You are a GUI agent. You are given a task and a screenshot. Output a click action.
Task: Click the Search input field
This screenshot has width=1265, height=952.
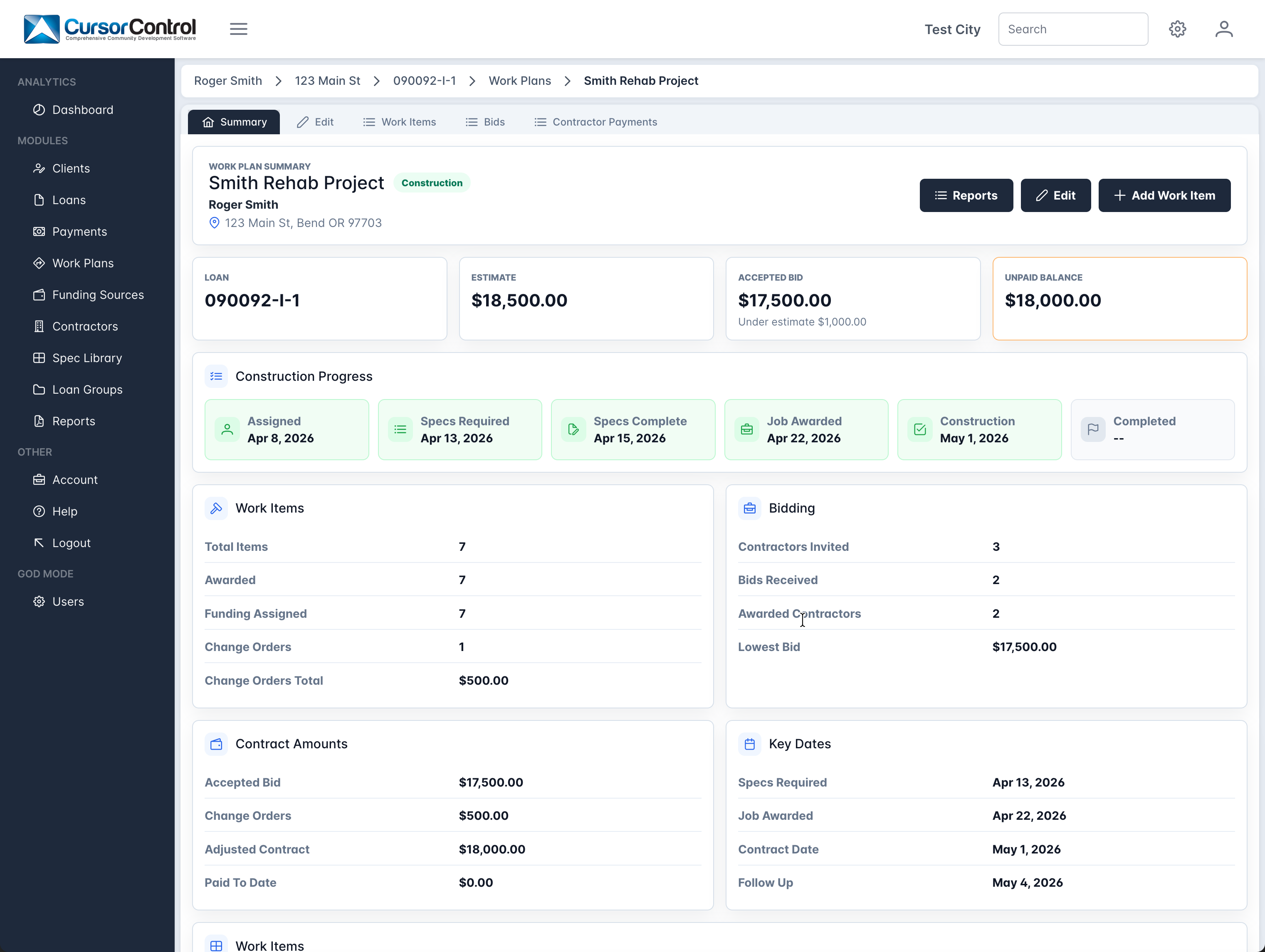click(1073, 29)
